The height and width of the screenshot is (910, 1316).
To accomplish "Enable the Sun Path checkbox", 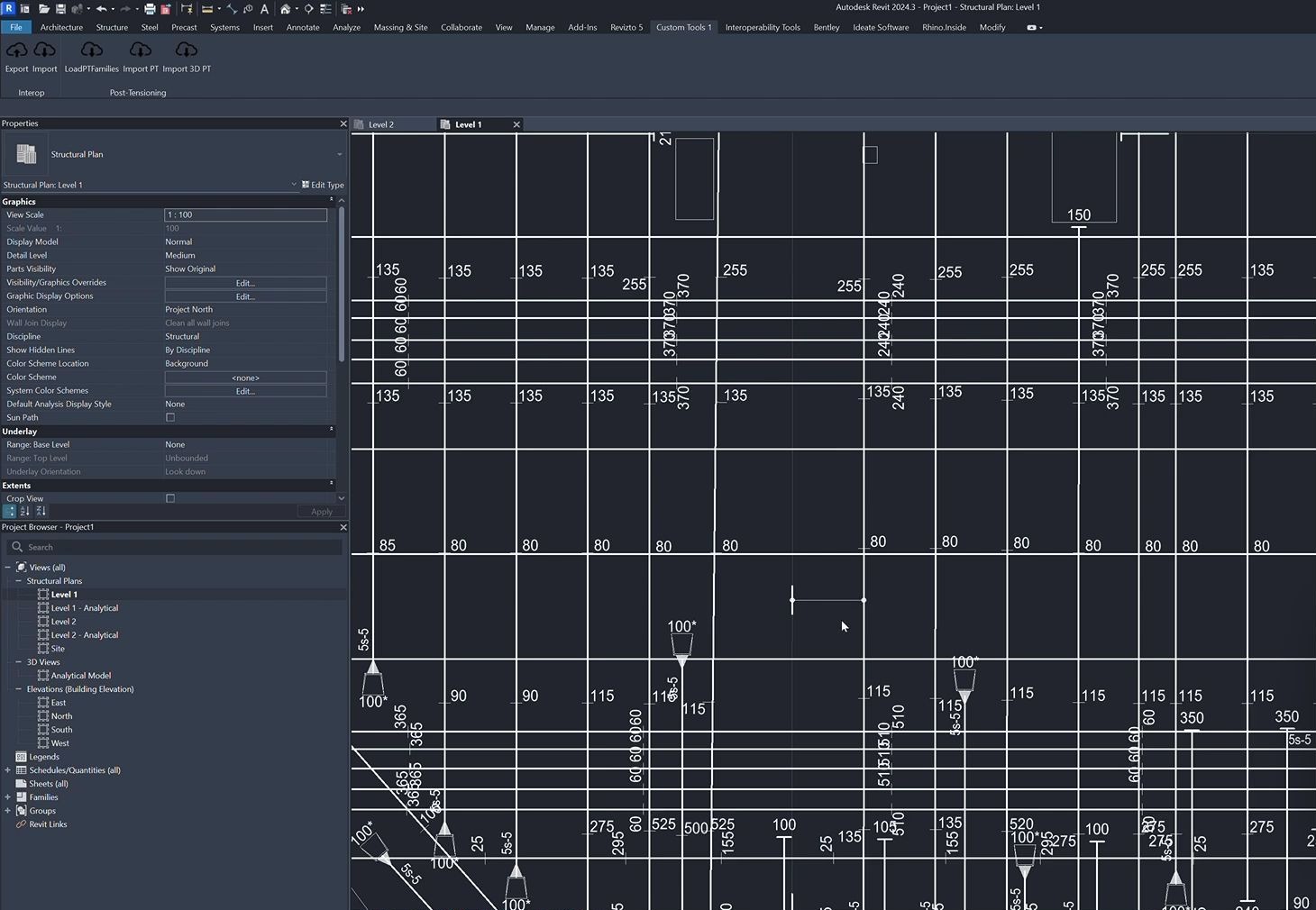I will point(170,417).
